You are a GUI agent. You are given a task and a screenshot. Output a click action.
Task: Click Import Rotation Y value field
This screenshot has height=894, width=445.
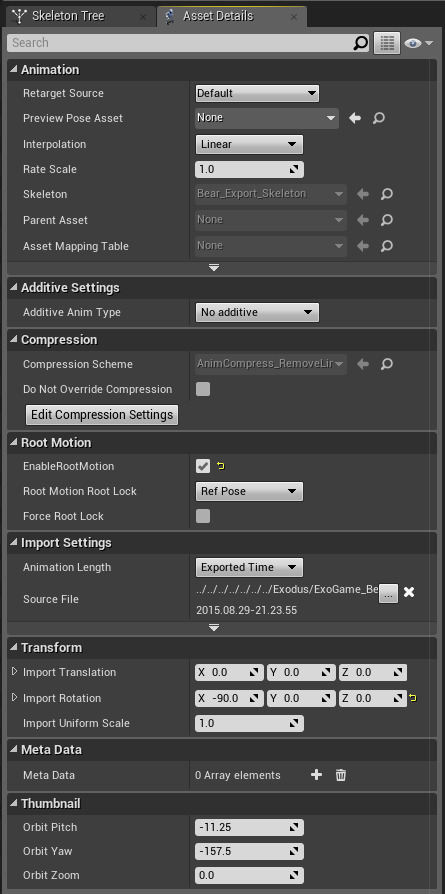coord(301,698)
